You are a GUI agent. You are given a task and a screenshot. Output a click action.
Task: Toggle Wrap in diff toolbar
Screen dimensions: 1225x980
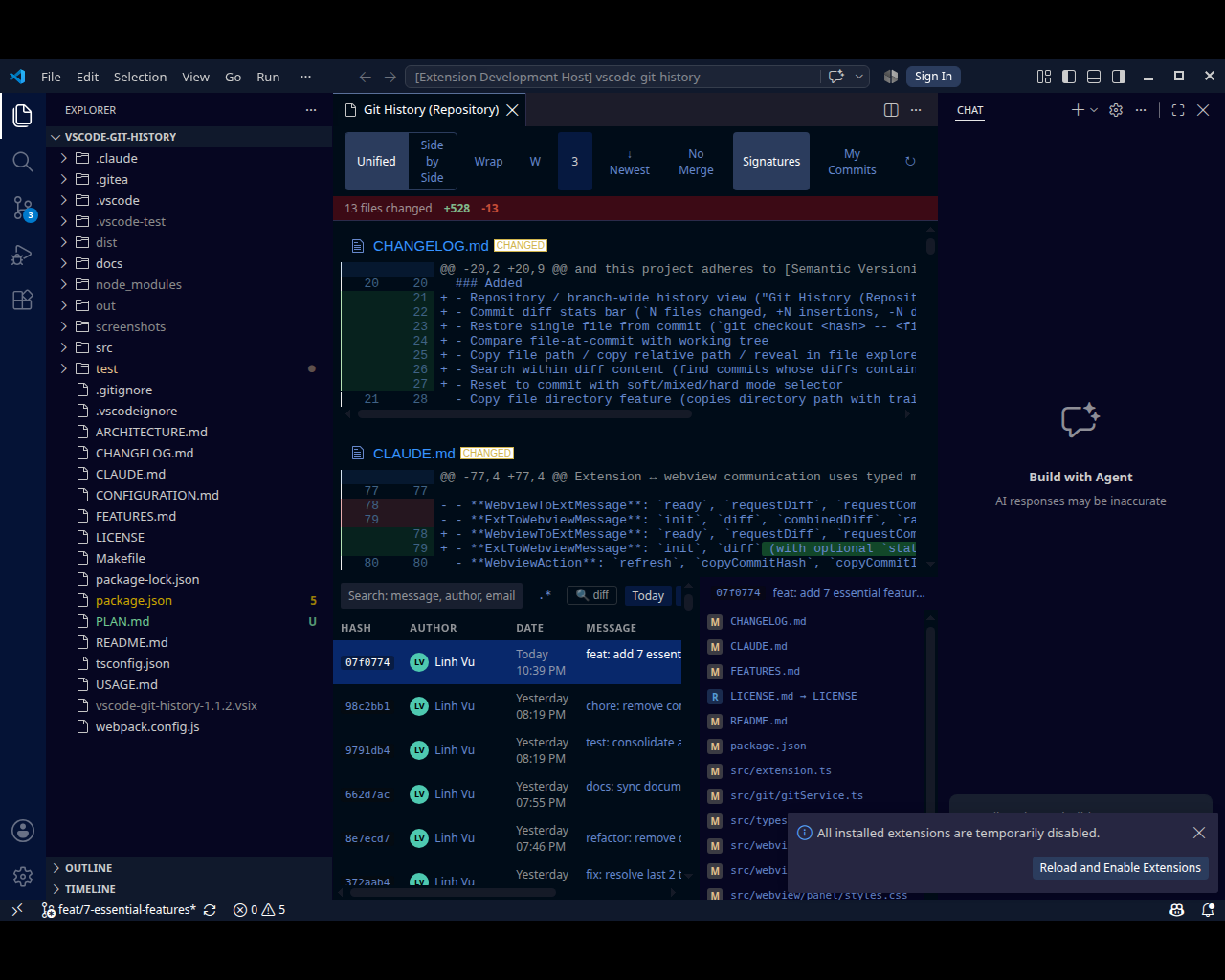pos(488,162)
